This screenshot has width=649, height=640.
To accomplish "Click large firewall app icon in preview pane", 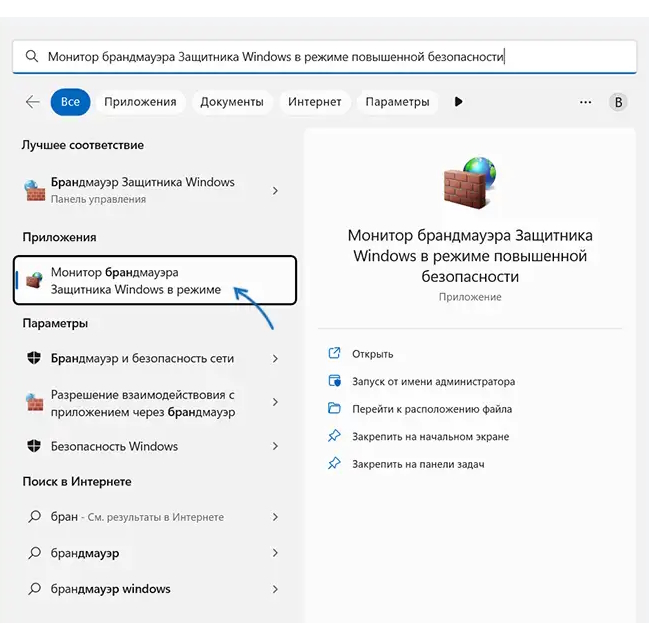I will [469, 183].
